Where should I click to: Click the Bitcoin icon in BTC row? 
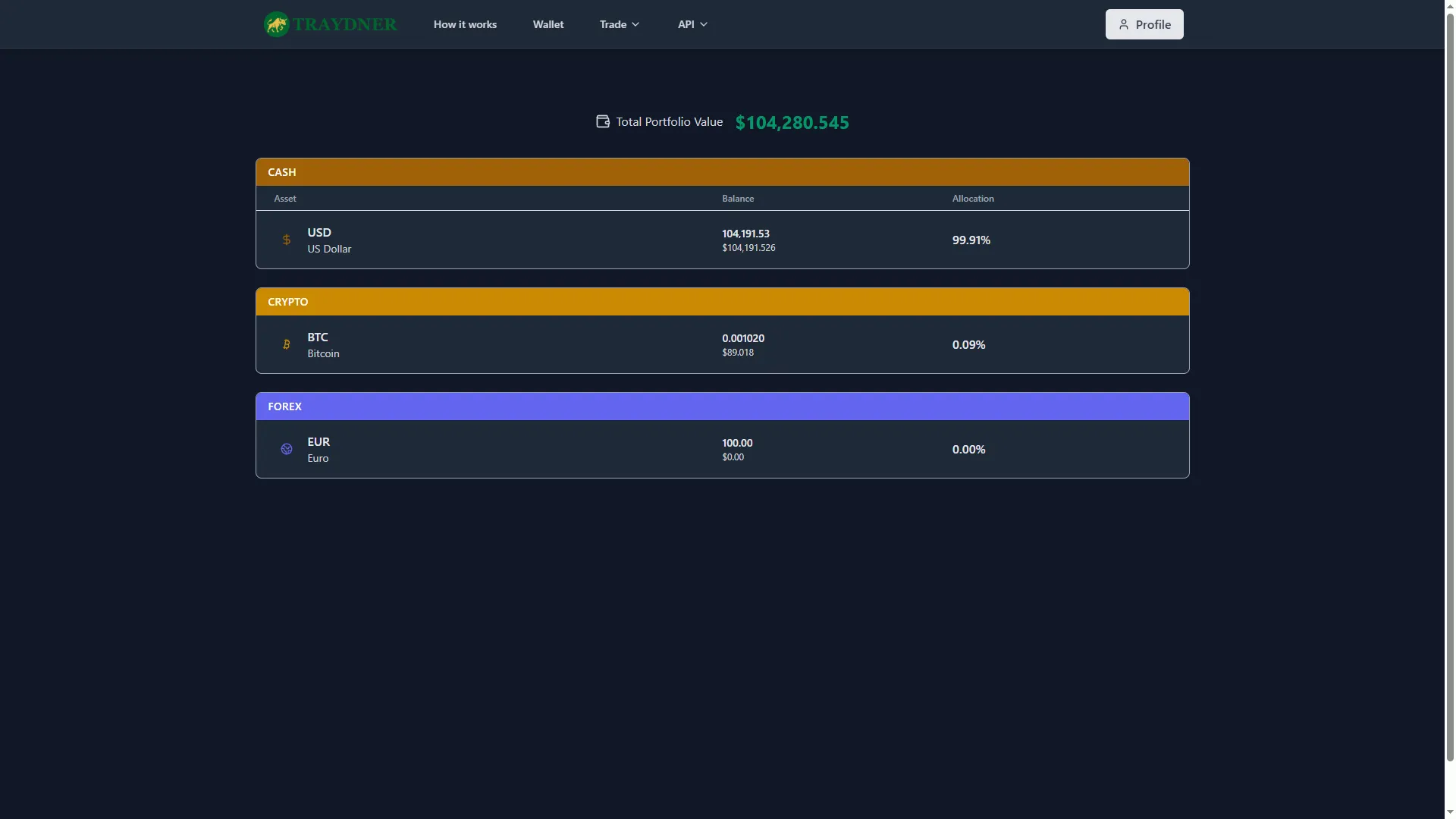pyautogui.click(x=287, y=344)
